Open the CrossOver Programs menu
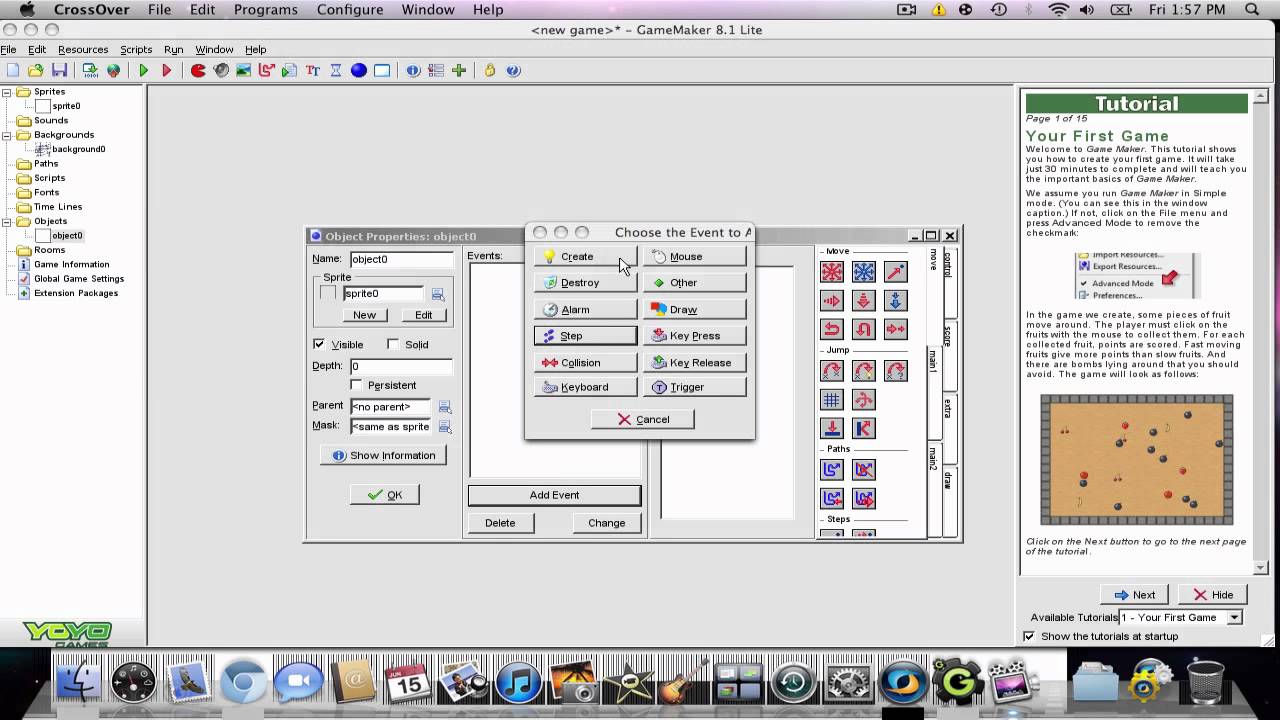 click(x=266, y=10)
